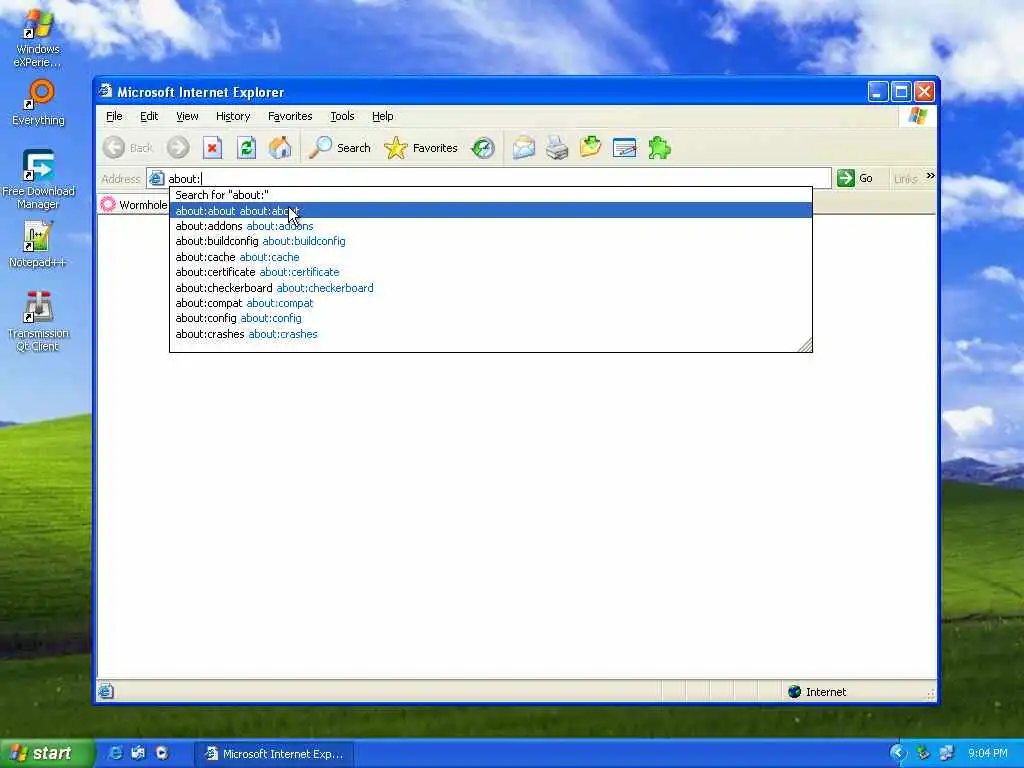The image size is (1024, 768).
Task: Launch Internet Explorer from Quick Launch
Action: click(x=116, y=753)
